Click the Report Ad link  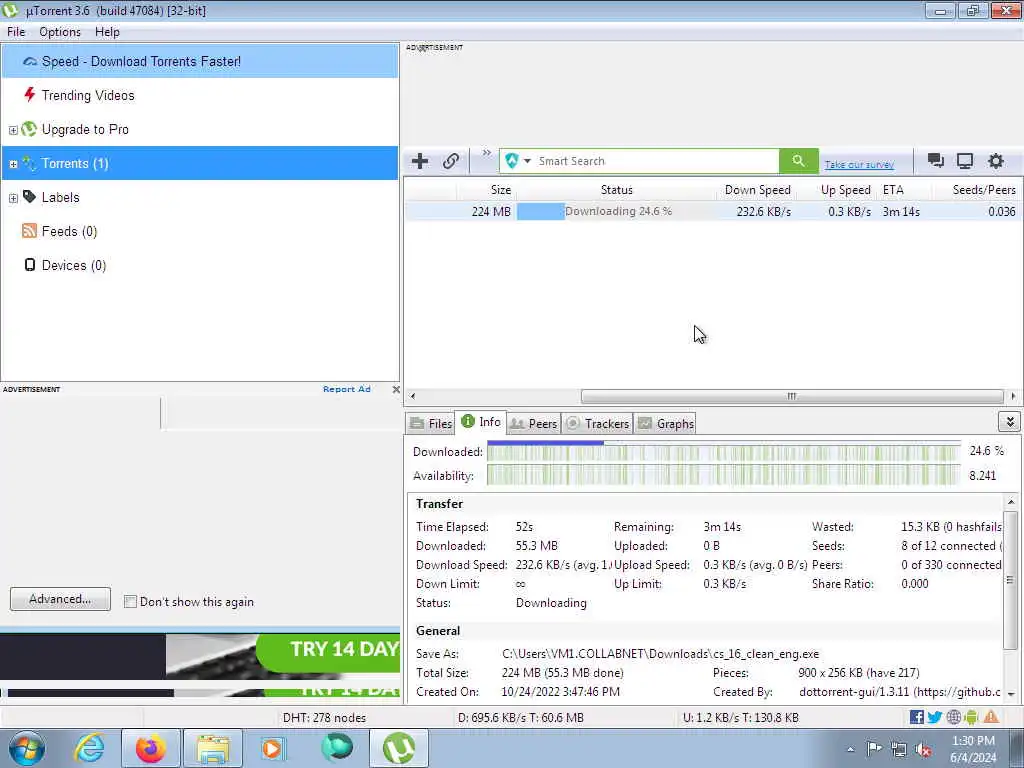[x=346, y=389]
